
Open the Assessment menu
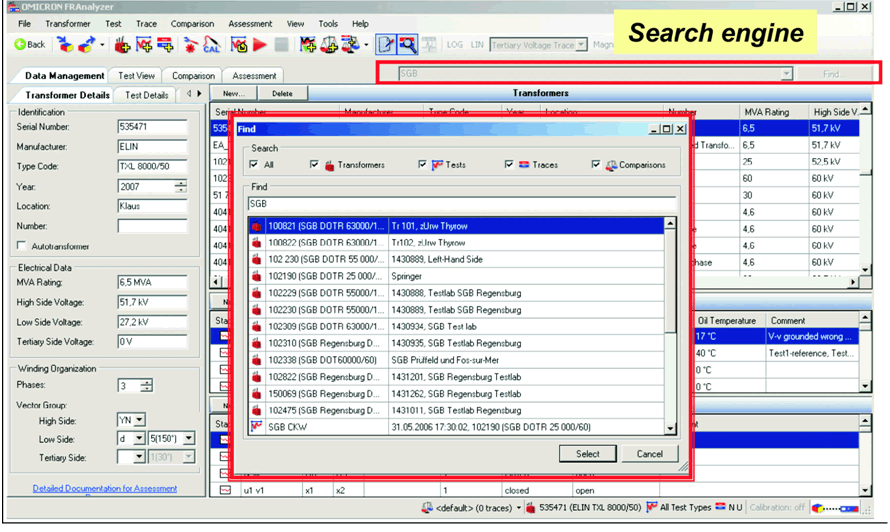[250, 24]
